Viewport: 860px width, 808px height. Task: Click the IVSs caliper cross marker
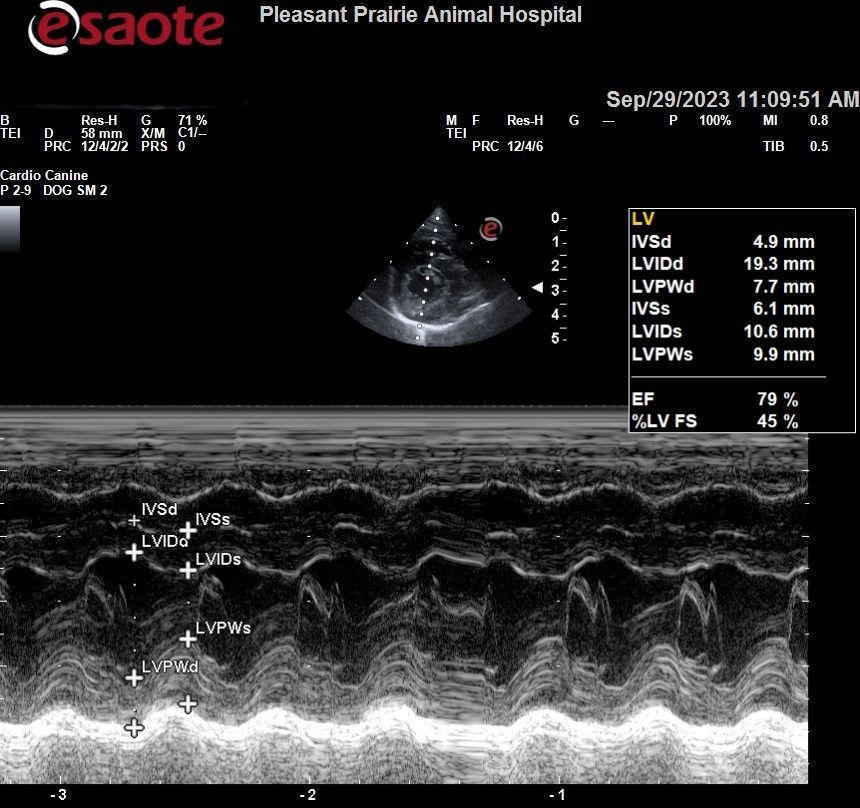click(x=187, y=530)
